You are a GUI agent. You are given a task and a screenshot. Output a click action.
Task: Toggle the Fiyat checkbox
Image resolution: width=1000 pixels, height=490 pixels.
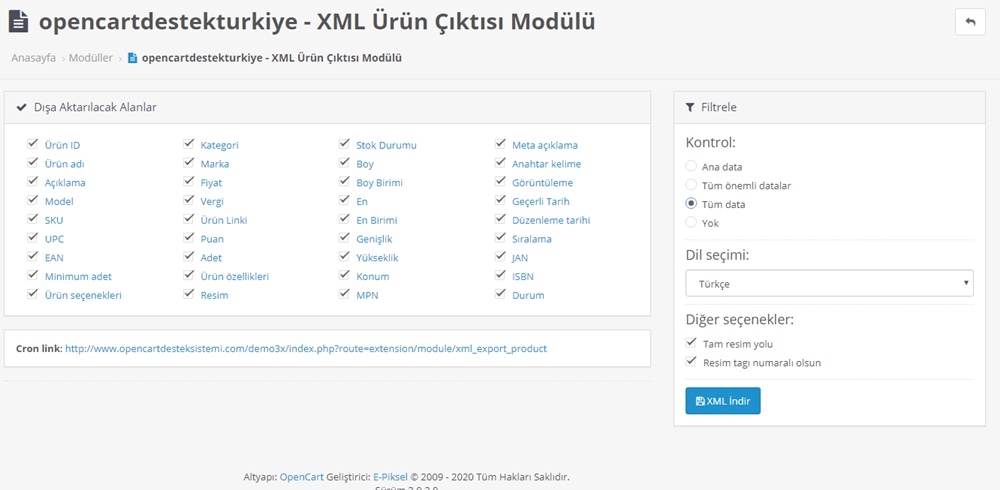tap(188, 181)
